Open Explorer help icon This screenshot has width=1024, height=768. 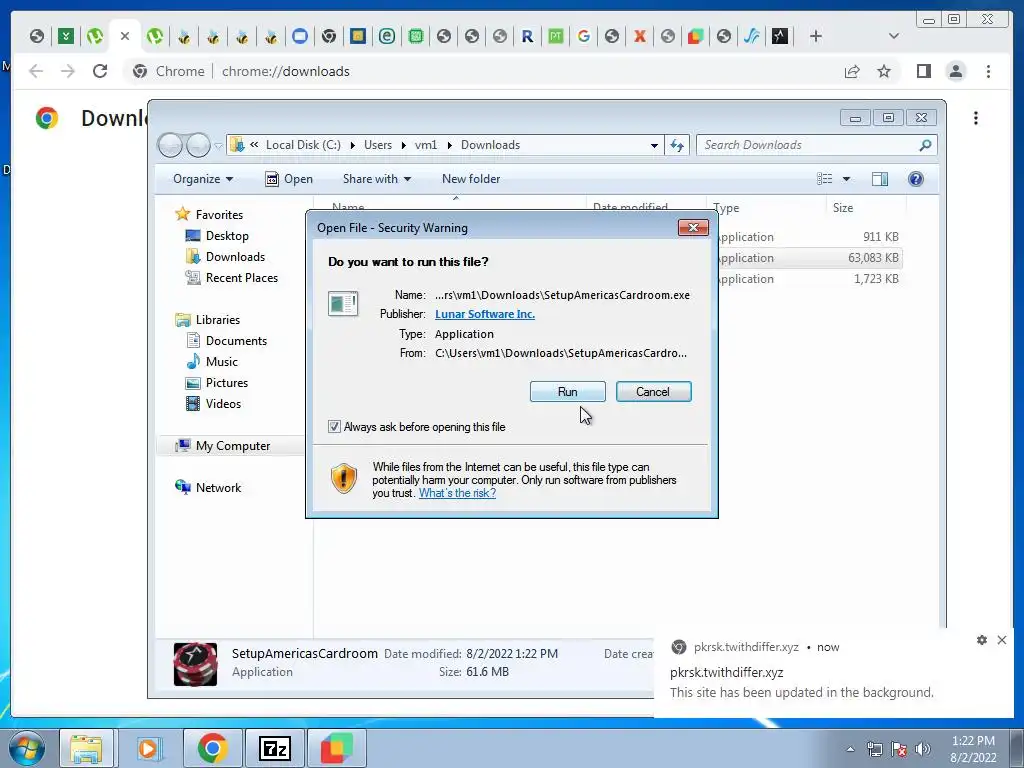pos(916,179)
